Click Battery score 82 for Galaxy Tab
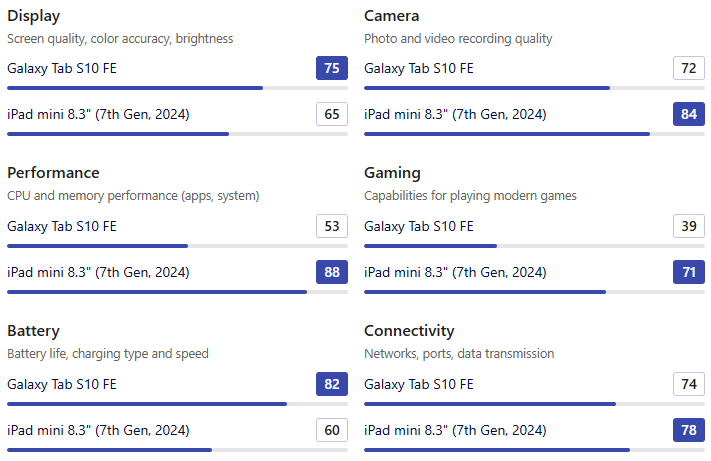Viewport: 711px width, 461px height. coord(332,384)
